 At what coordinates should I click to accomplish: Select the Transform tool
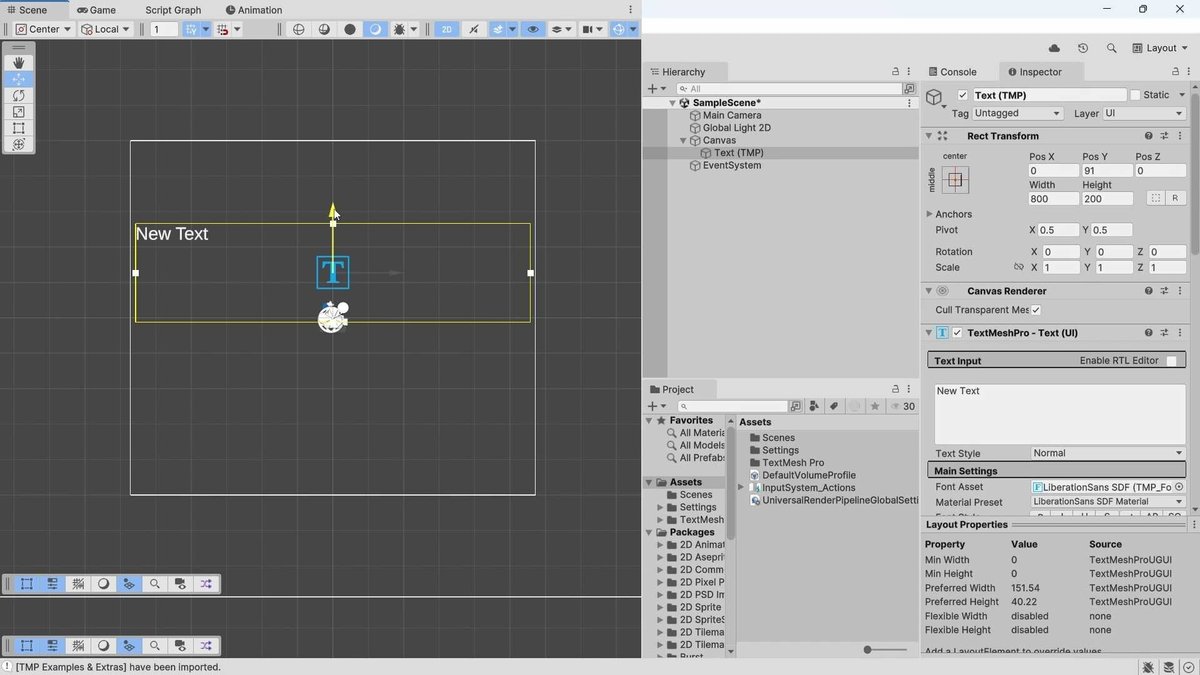(x=19, y=144)
